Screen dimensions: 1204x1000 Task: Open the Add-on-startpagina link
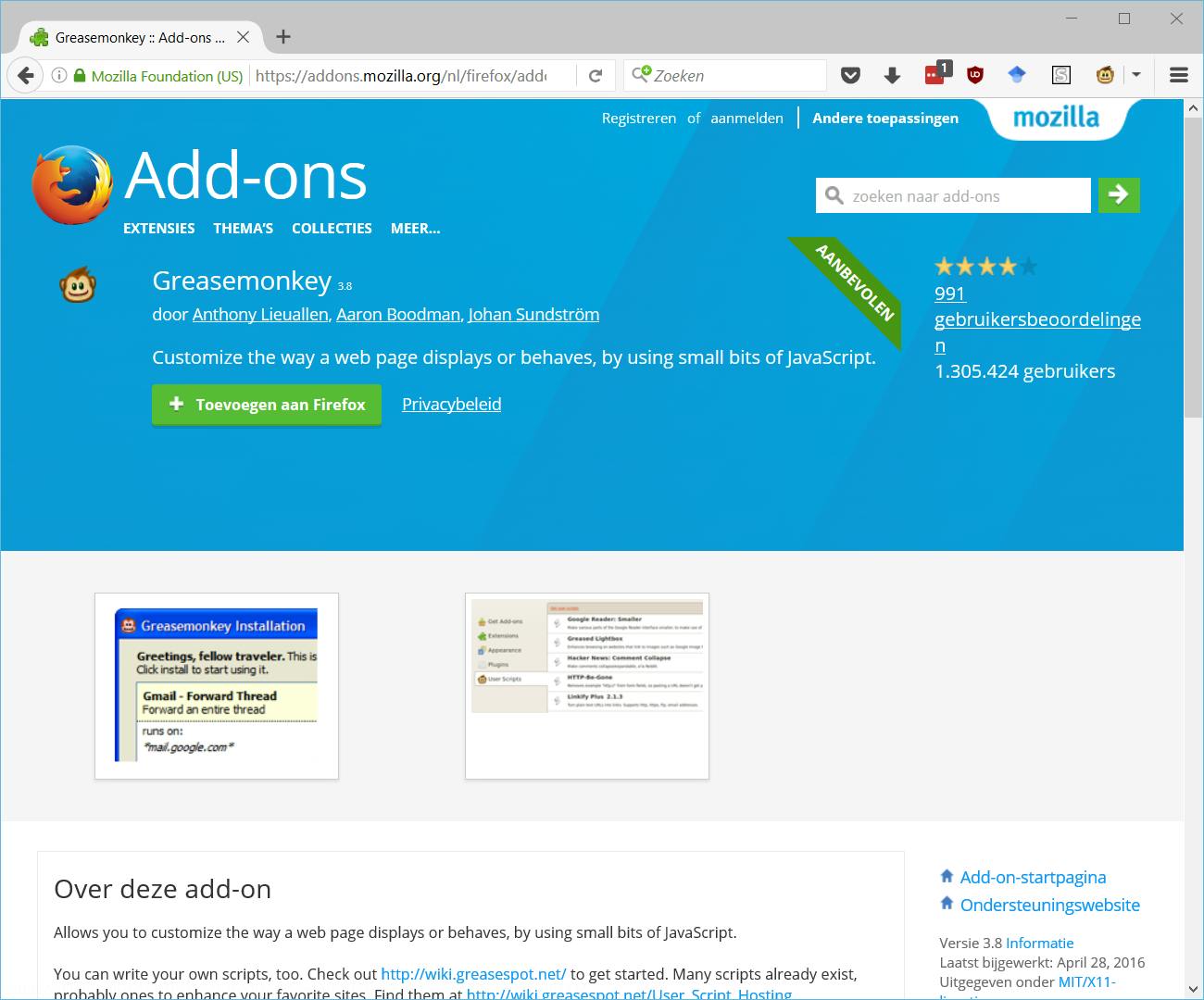(1033, 877)
